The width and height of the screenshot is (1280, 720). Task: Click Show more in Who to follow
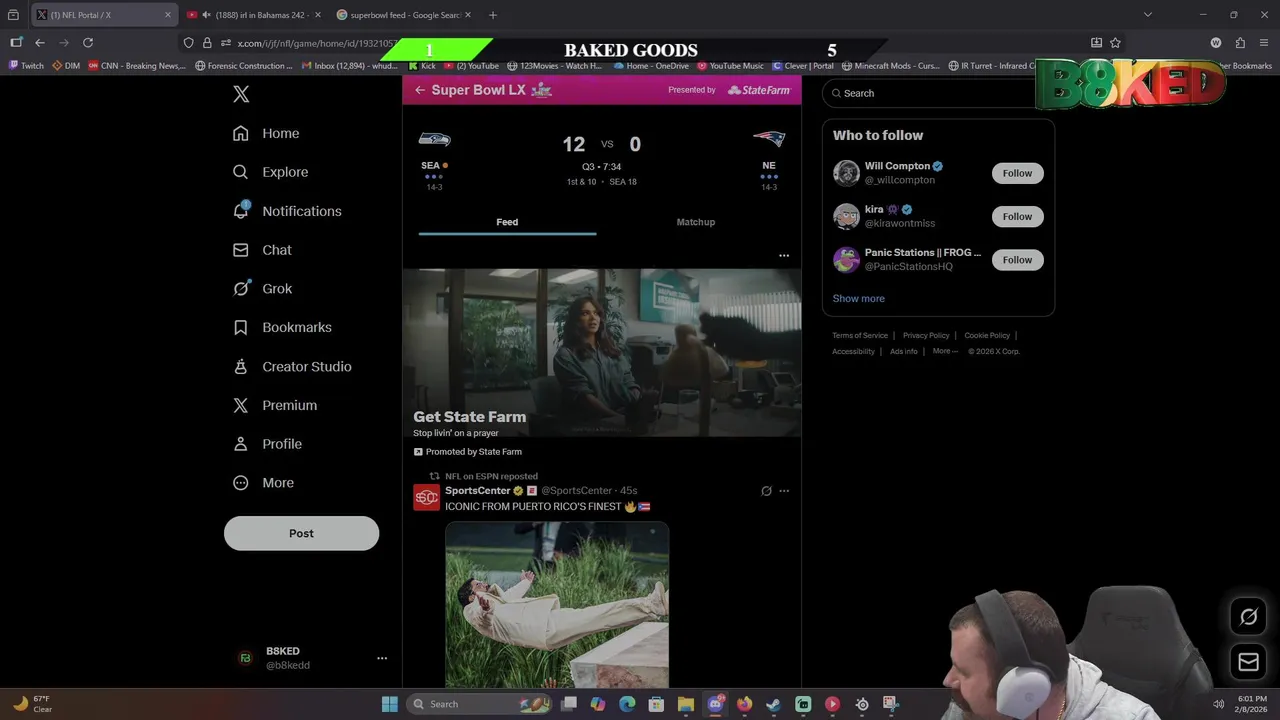pos(858,298)
